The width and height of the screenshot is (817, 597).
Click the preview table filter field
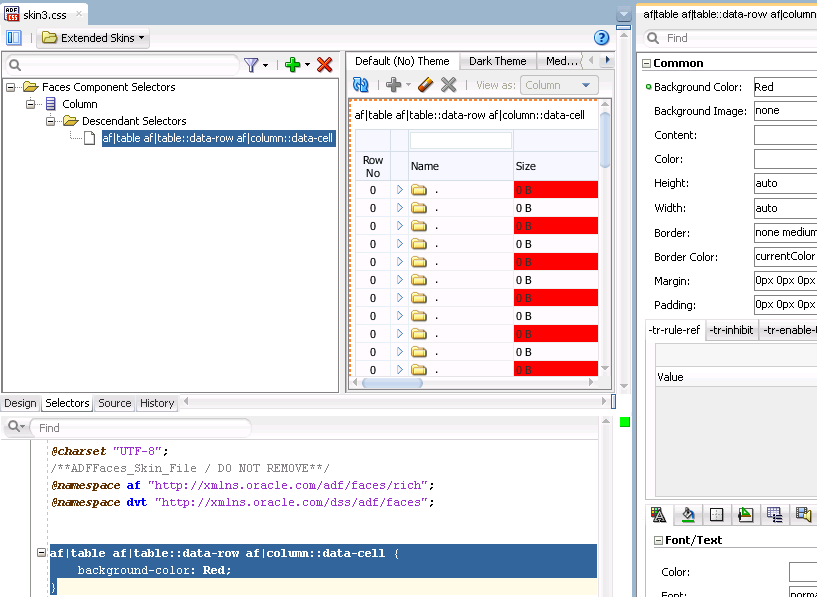click(x=461, y=141)
